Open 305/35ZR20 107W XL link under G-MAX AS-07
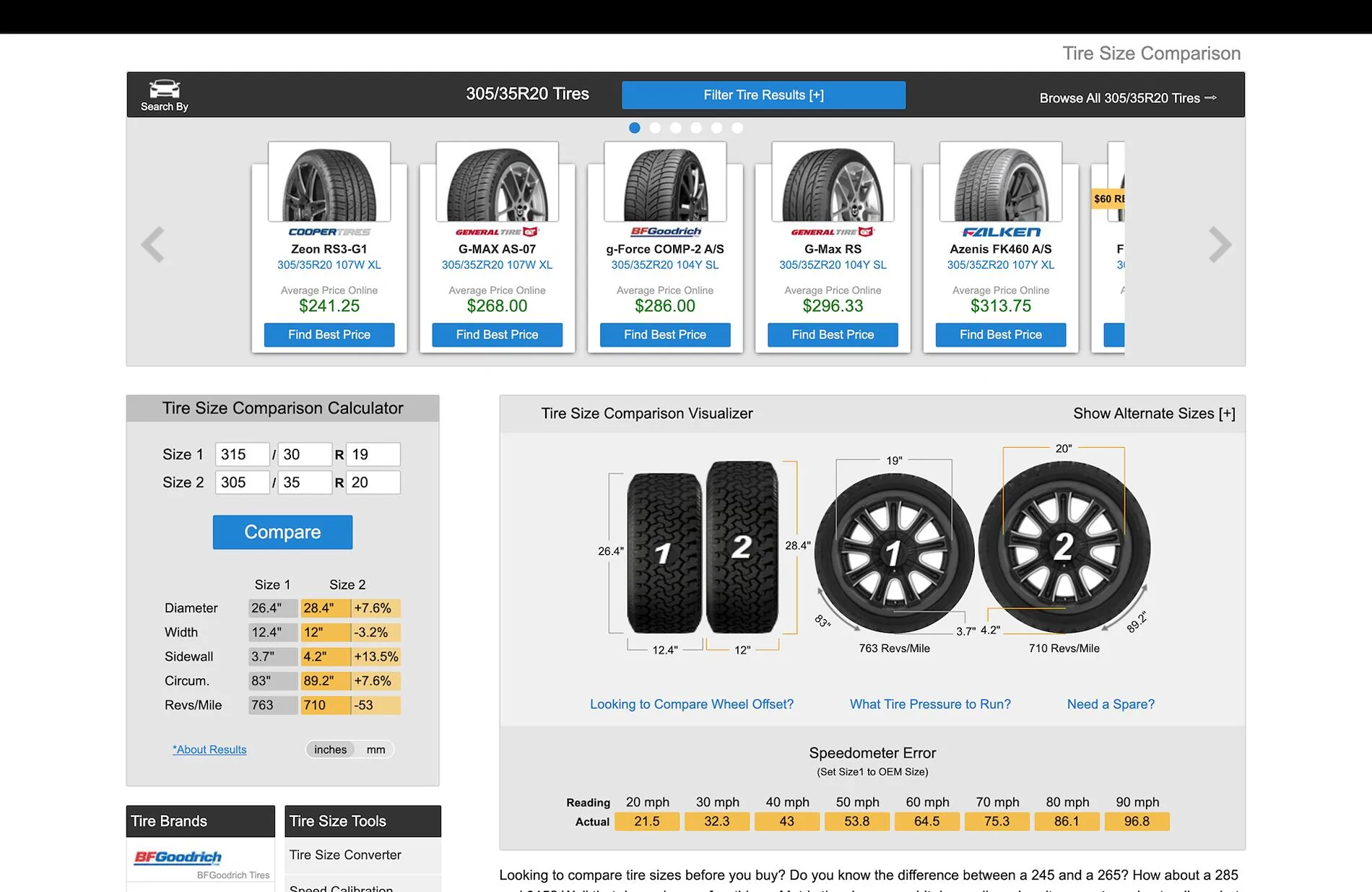The image size is (1372, 892). pos(497,265)
